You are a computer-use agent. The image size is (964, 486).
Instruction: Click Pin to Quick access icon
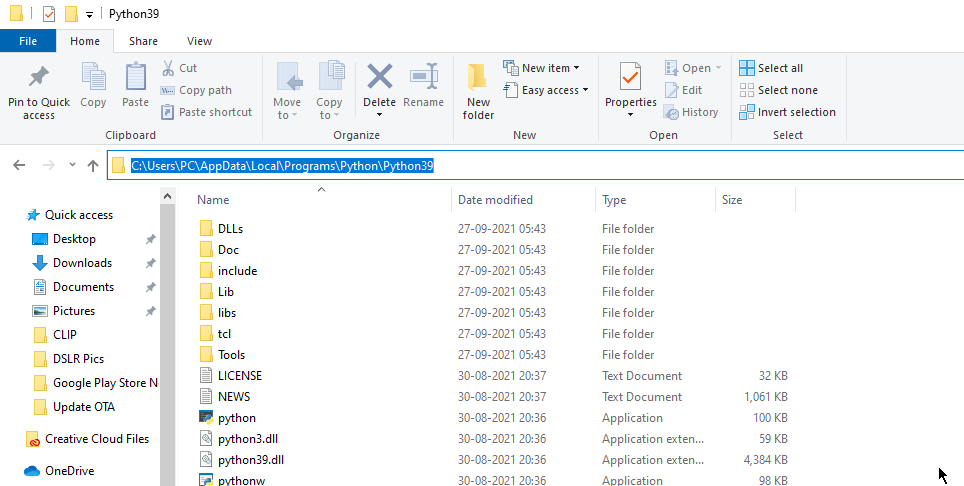point(39,77)
